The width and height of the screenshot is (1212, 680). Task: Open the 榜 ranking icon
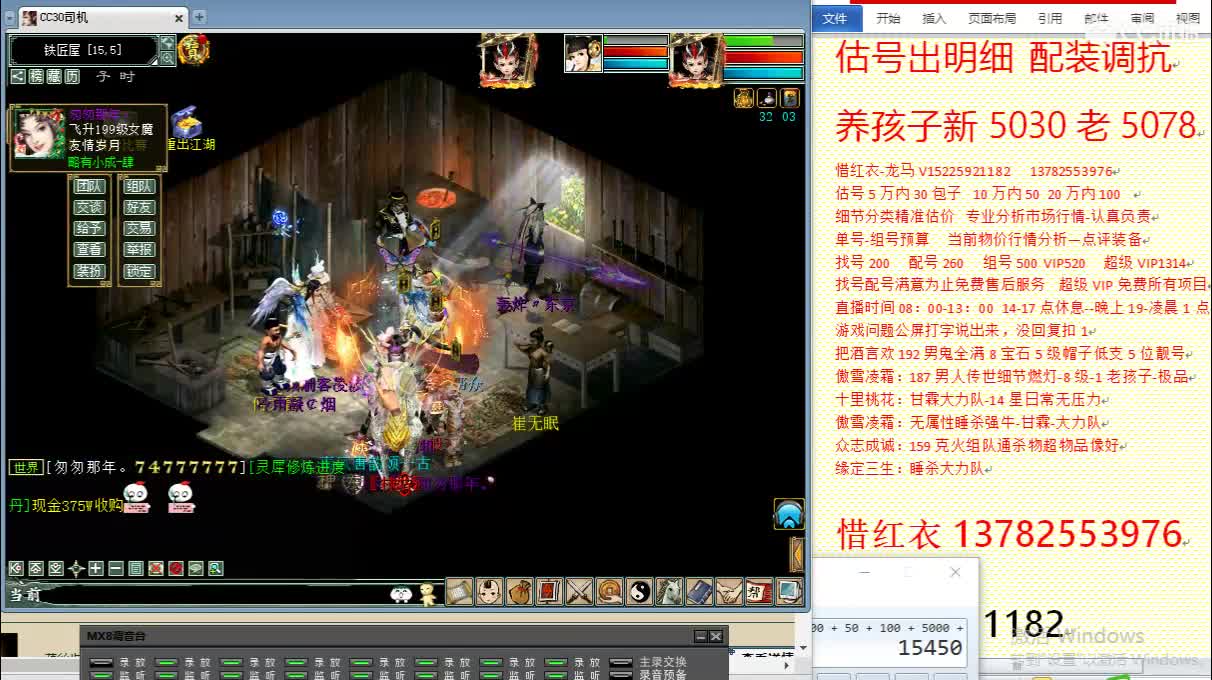36,76
